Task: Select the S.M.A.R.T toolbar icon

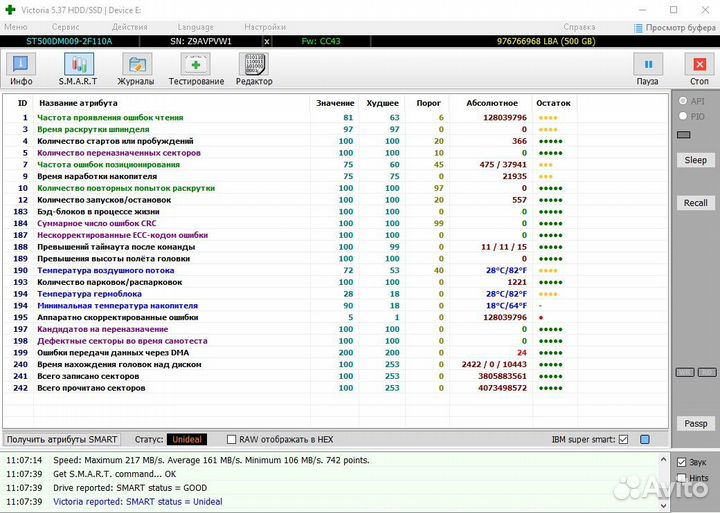Action: point(77,68)
